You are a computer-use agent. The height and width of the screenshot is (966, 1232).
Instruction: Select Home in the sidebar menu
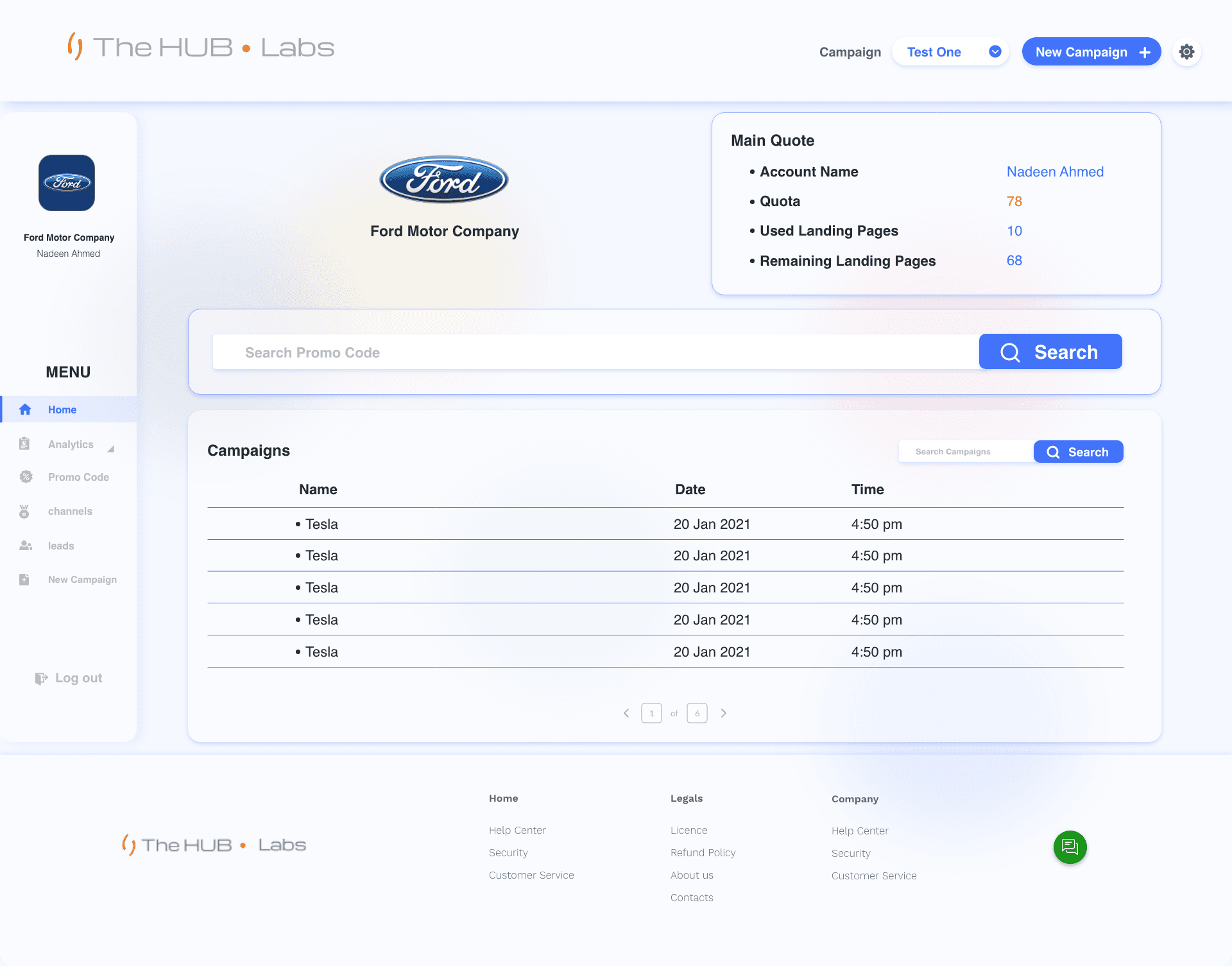[62, 410]
